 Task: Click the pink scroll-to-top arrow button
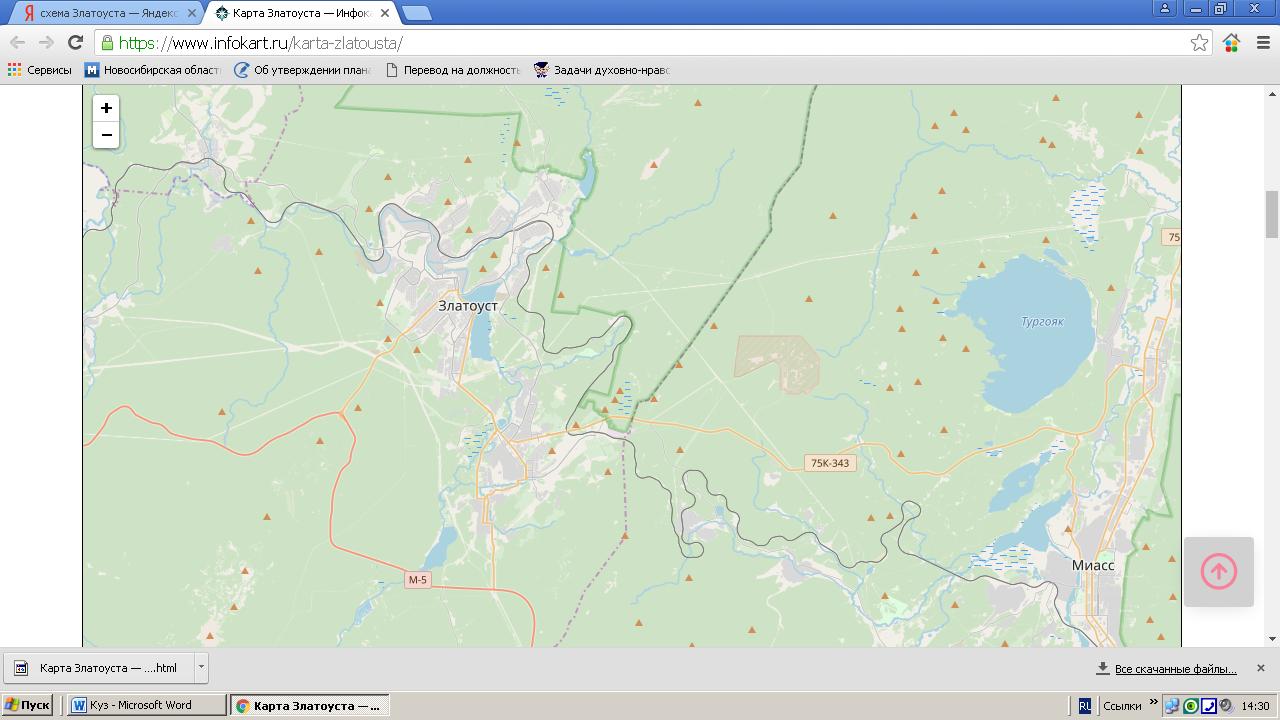1218,572
